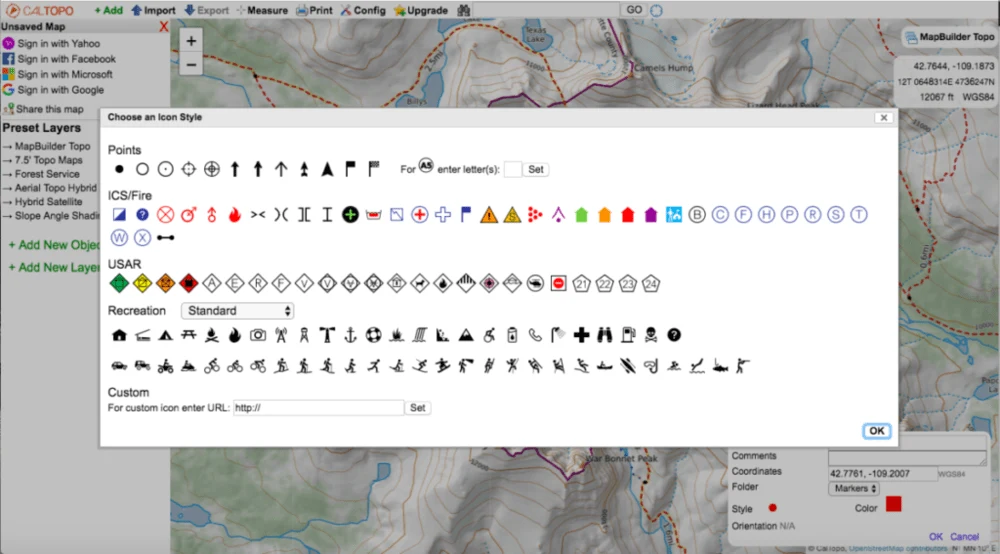Select the anchor recreation icon

(x=350, y=335)
